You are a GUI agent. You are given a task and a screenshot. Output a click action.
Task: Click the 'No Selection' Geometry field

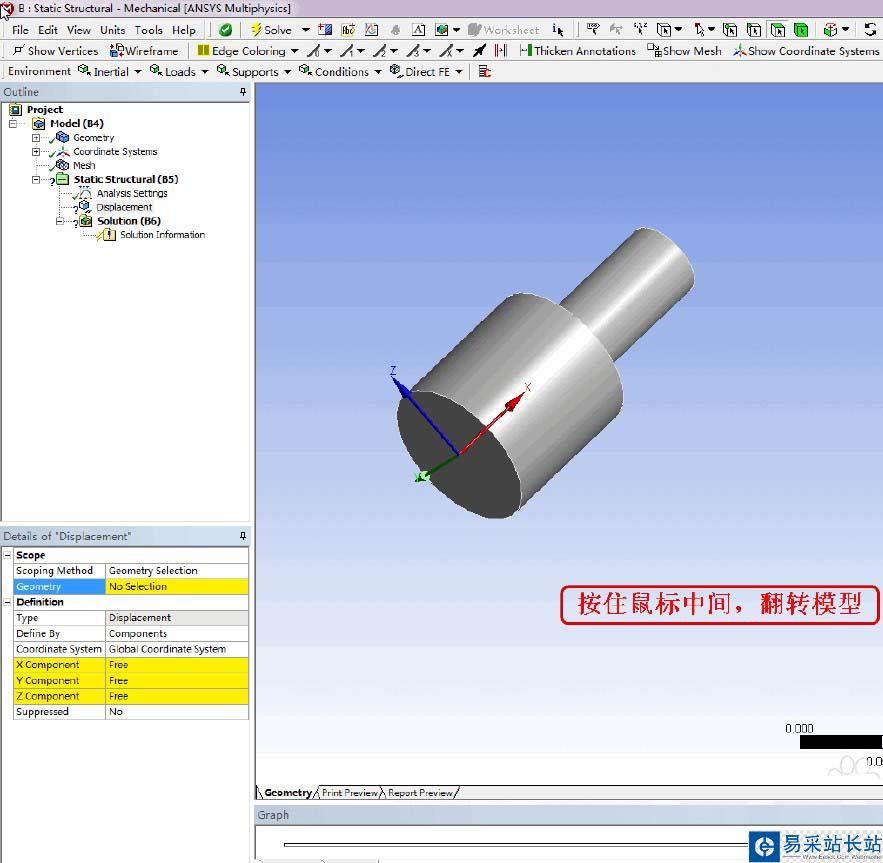click(x=177, y=586)
